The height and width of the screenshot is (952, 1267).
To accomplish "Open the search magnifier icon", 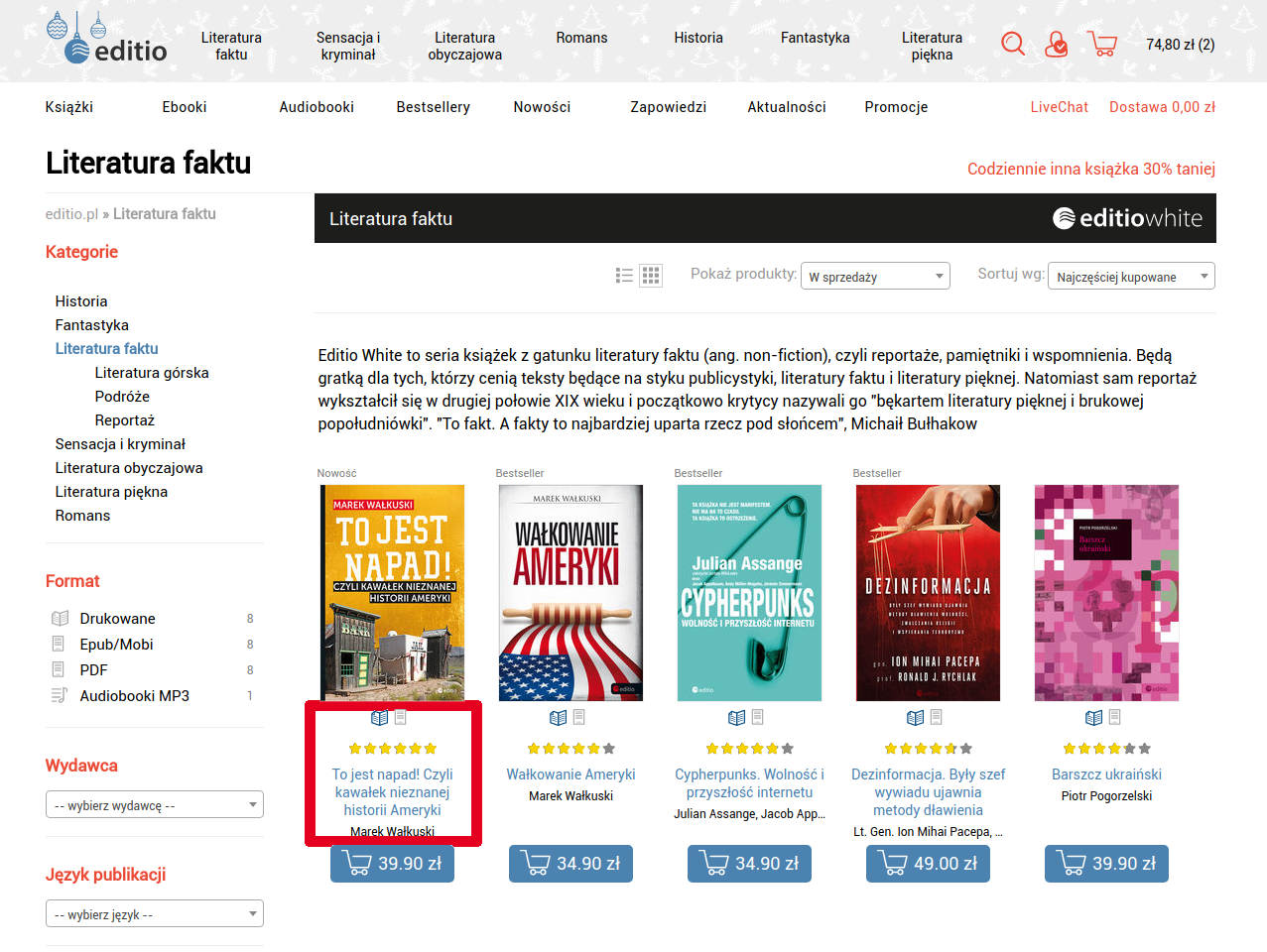I will [1013, 44].
